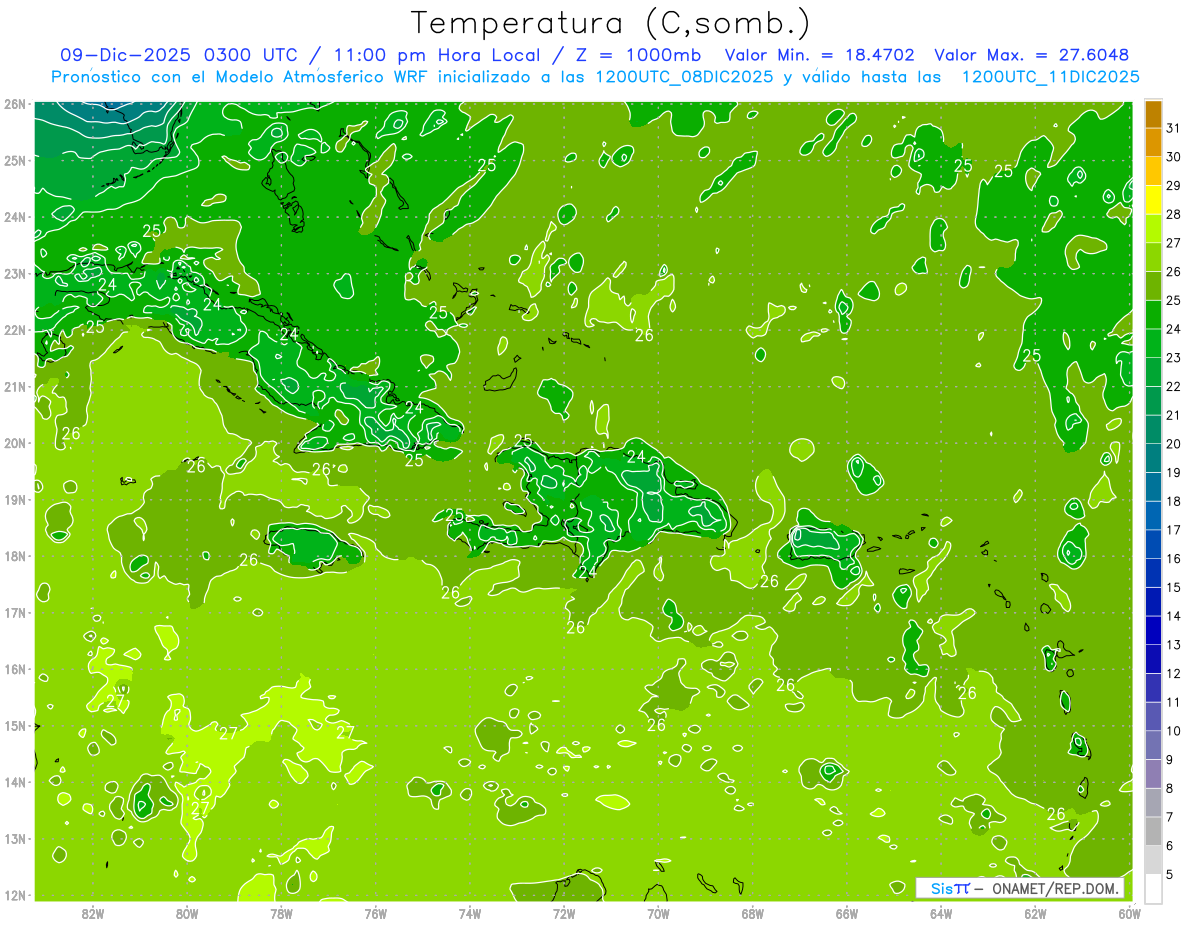Click the "1200UTC_11DIC2025" valid-until time
Image resolution: width=1200 pixels, height=927 pixels.
coord(1050,77)
